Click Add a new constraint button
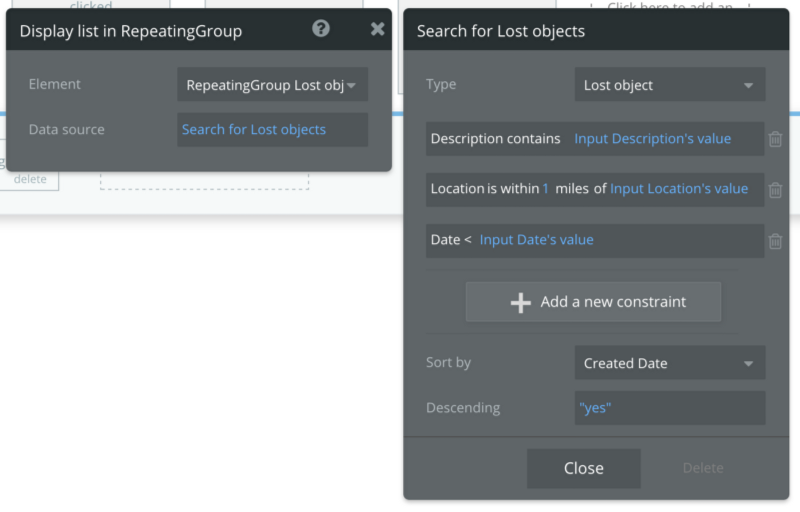This screenshot has height=512, width=800. click(593, 302)
